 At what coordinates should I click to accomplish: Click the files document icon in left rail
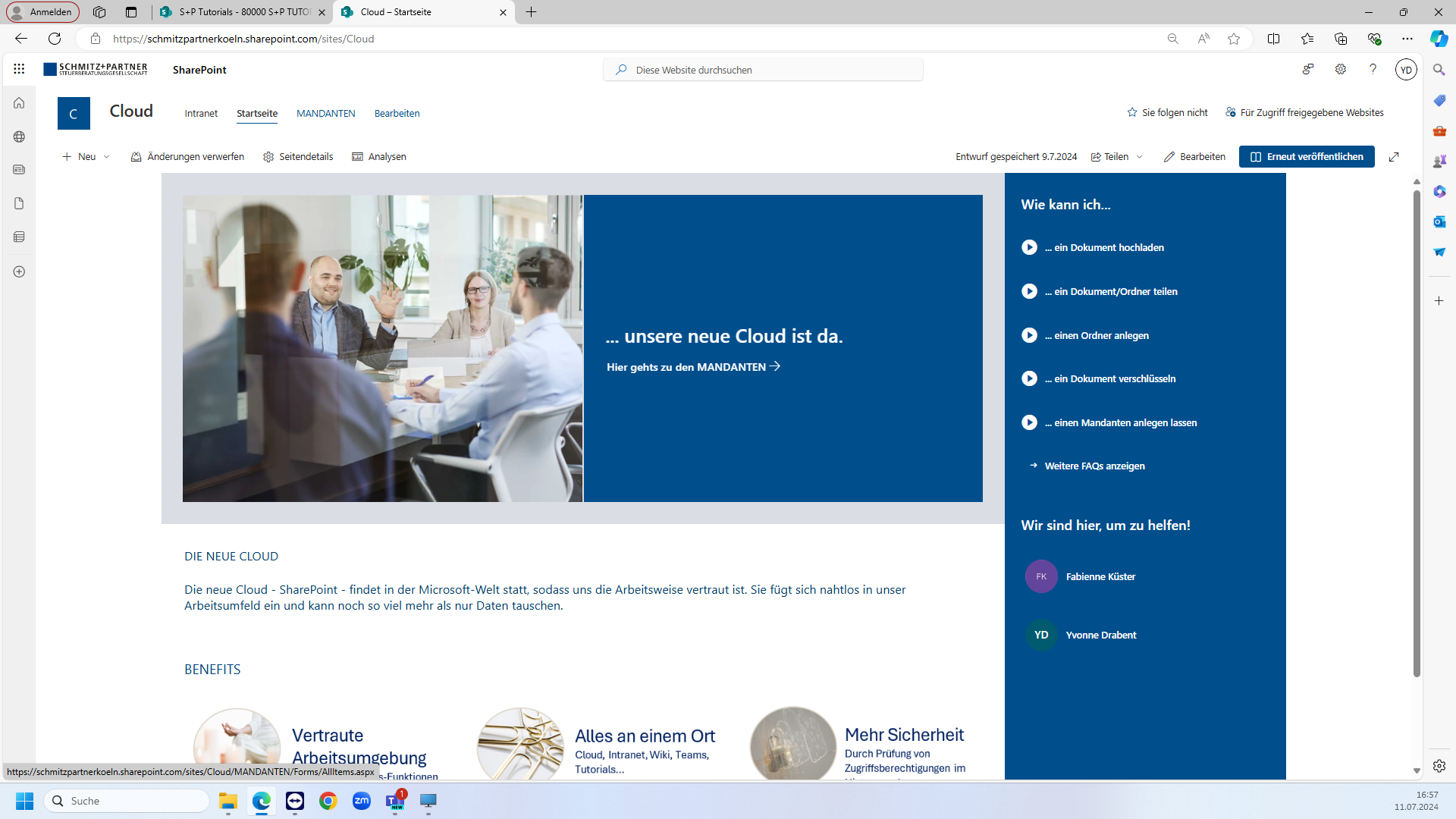(19, 203)
